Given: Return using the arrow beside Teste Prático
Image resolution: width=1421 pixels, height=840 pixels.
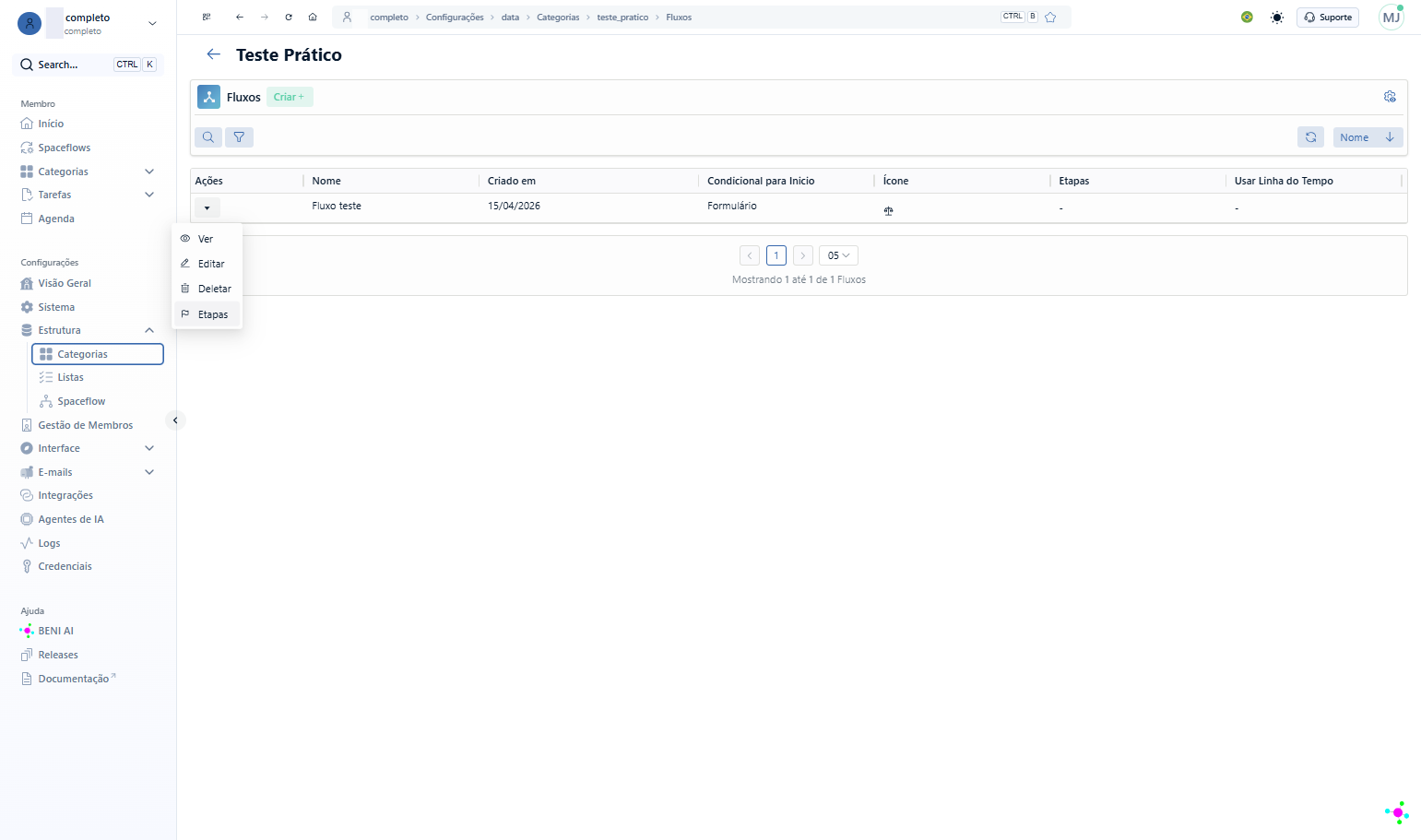Looking at the screenshot, I should click(x=214, y=54).
